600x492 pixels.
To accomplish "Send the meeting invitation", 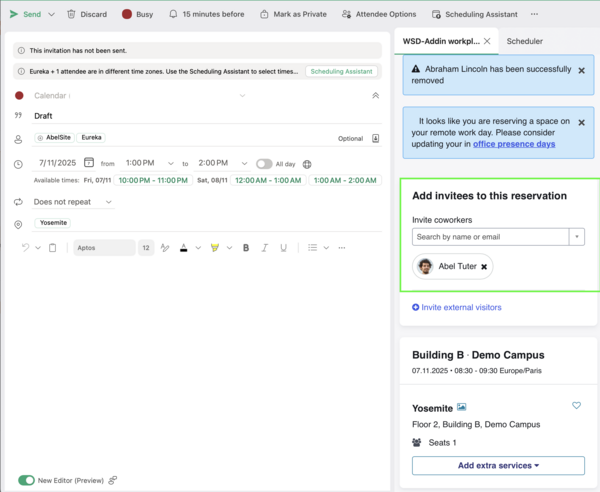I will pos(25,14).
